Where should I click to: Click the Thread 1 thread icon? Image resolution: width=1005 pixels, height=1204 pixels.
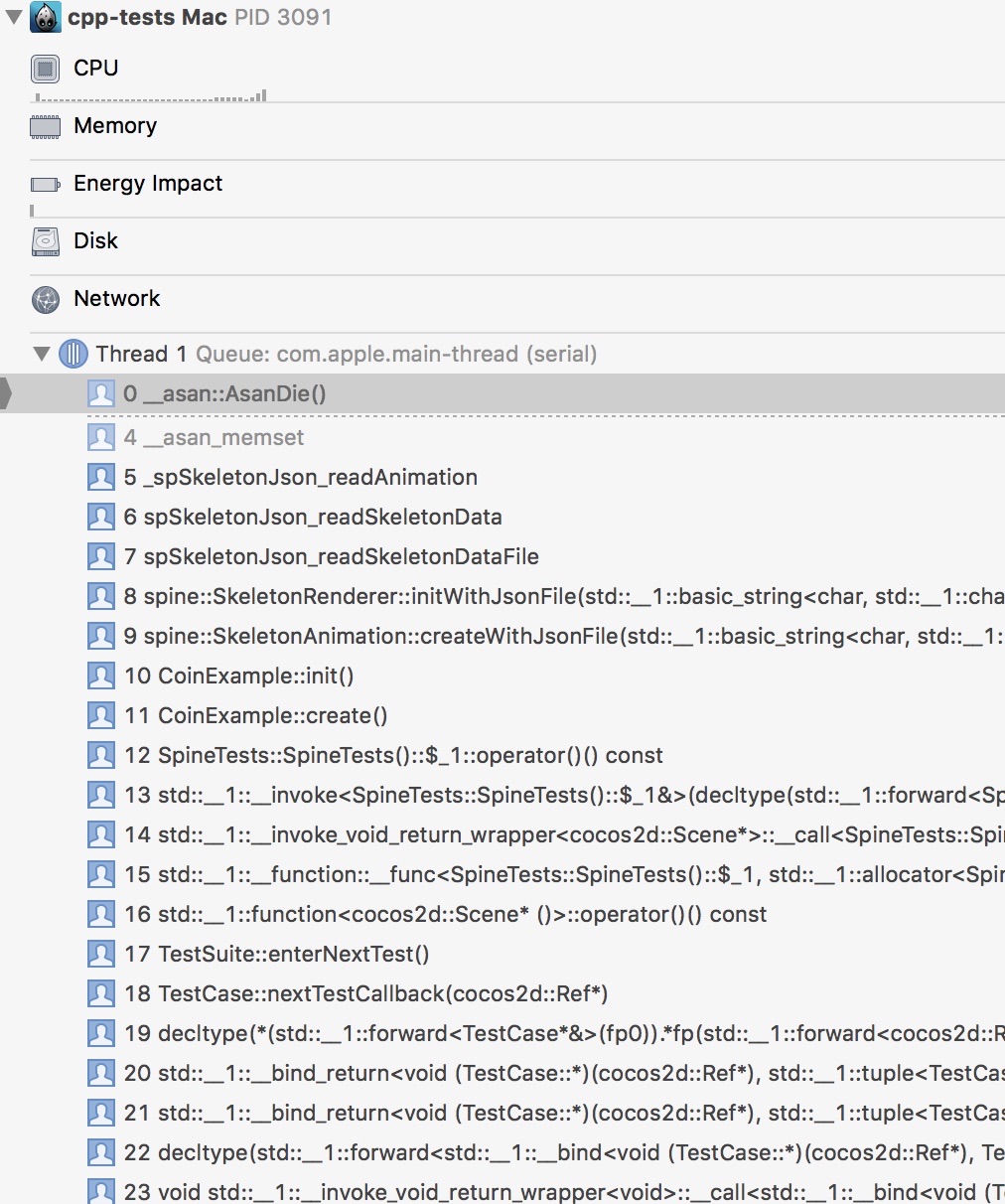tap(73, 354)
